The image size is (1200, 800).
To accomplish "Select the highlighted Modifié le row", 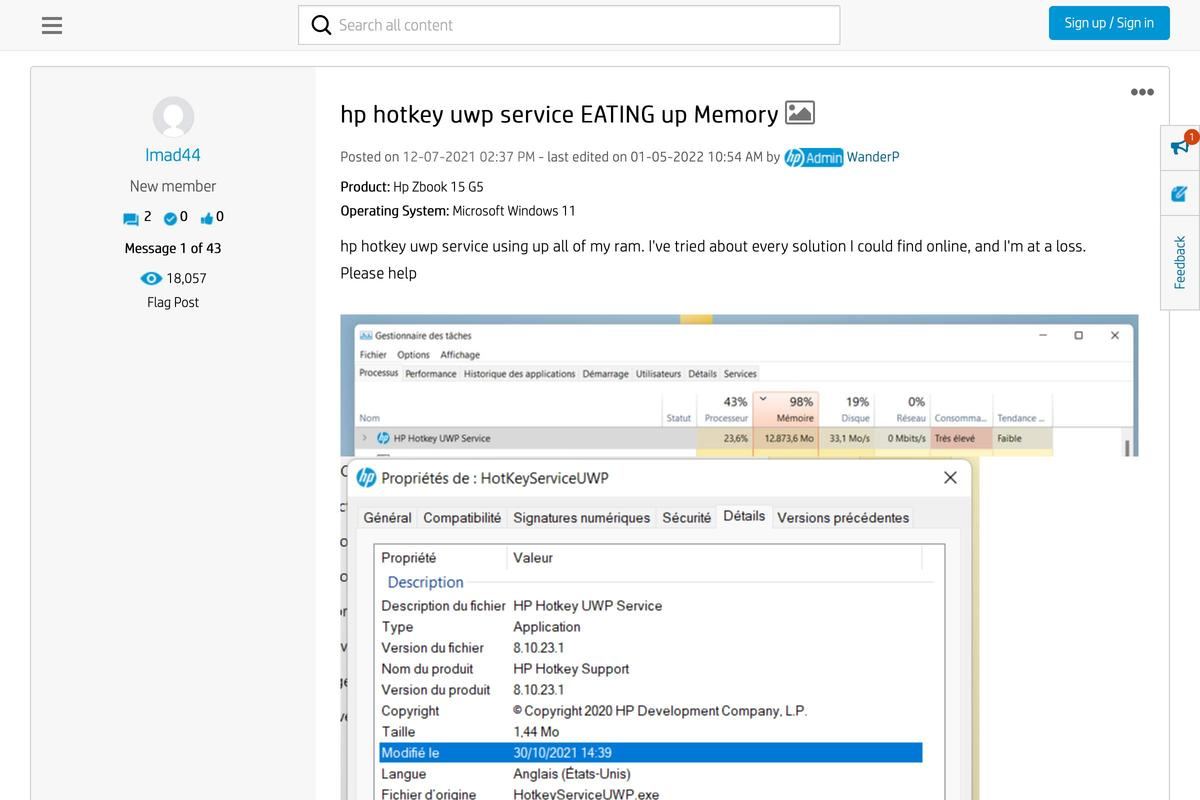I will 650,753.
